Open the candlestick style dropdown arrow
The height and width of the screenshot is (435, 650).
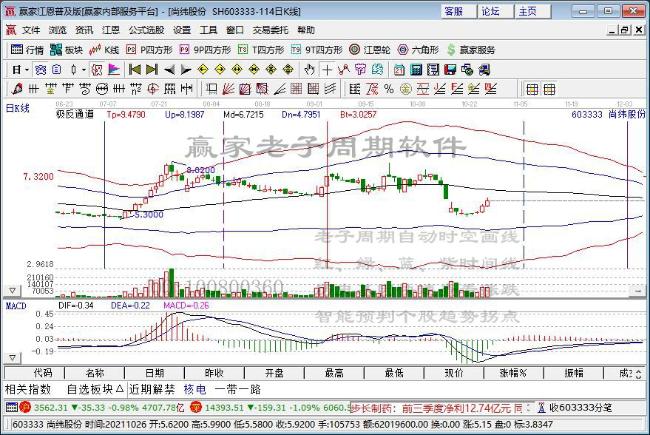84,70
